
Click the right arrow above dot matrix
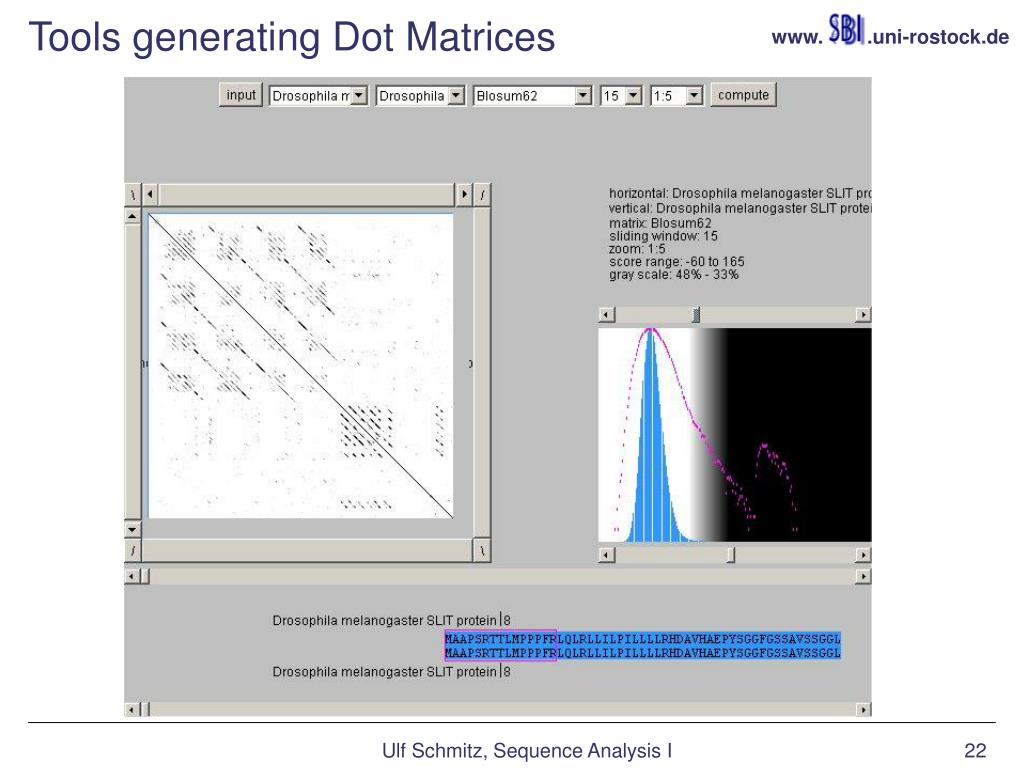[464, 194]
